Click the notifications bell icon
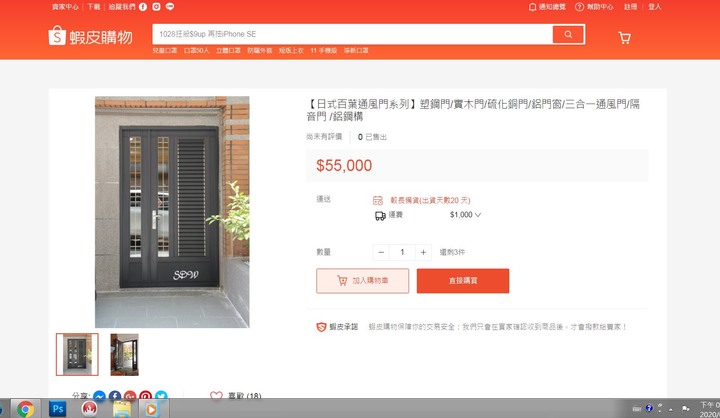 click(532, 7)
